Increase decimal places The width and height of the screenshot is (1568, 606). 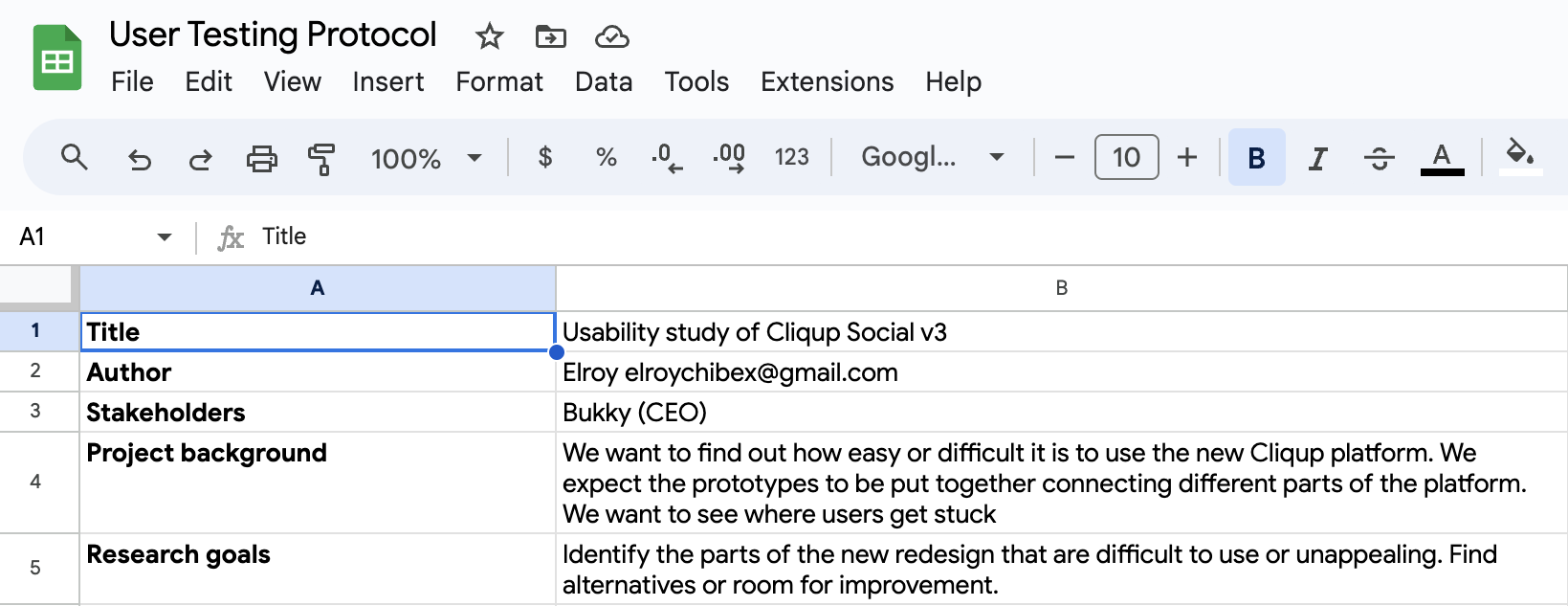(x=729, y=158)
